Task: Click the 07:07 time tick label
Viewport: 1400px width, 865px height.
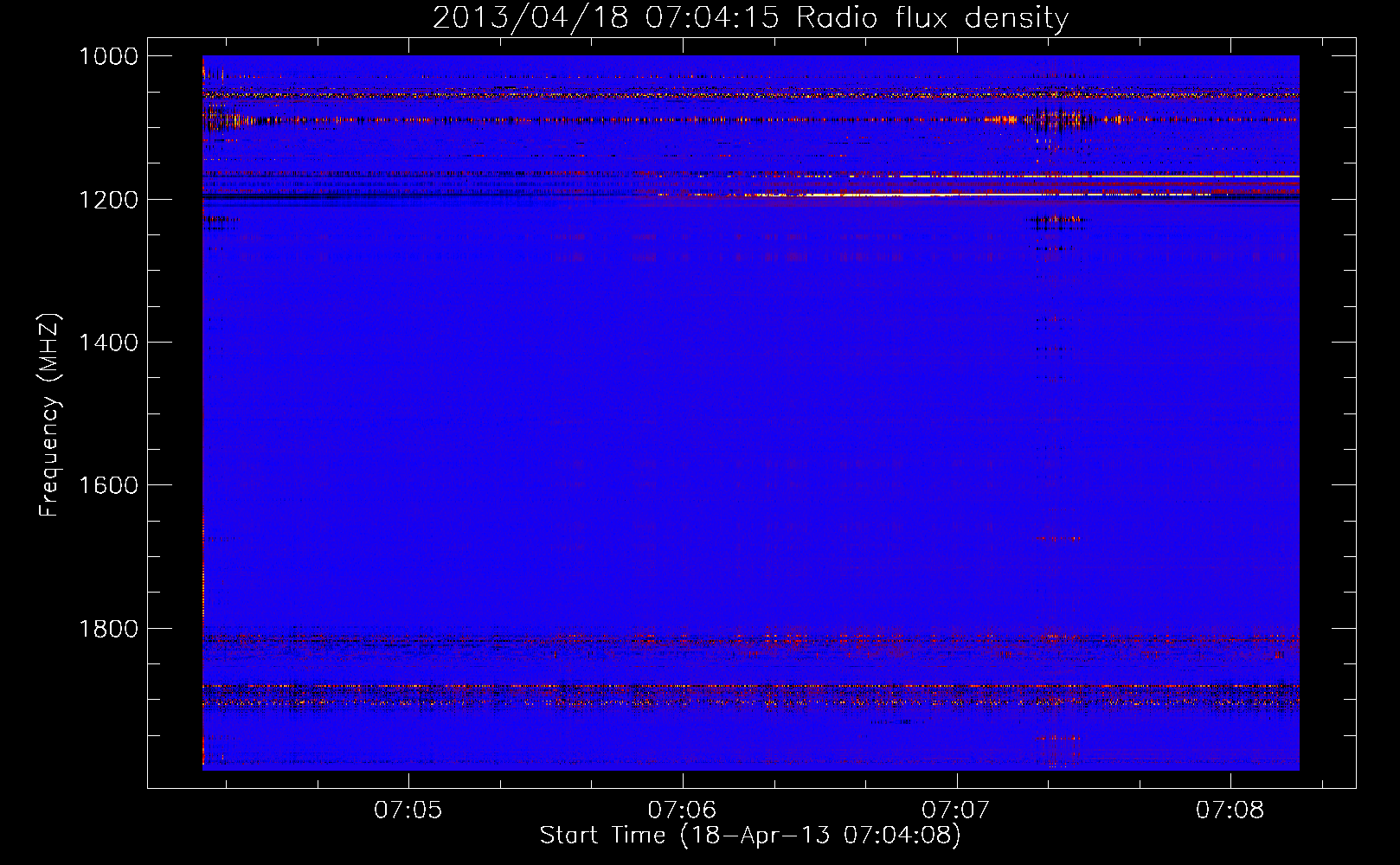Action: (x=955, y=811)
